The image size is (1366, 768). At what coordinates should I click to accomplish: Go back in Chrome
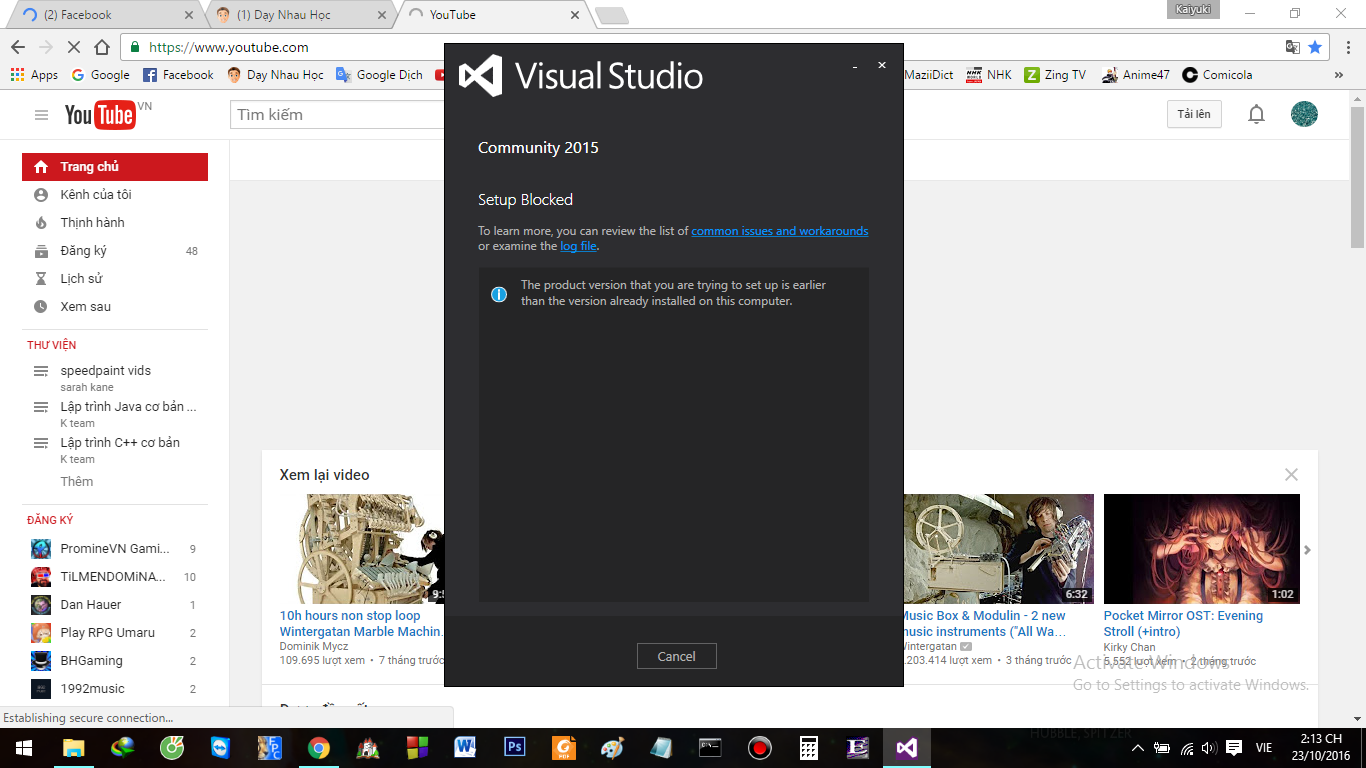(x=18, y=47)
